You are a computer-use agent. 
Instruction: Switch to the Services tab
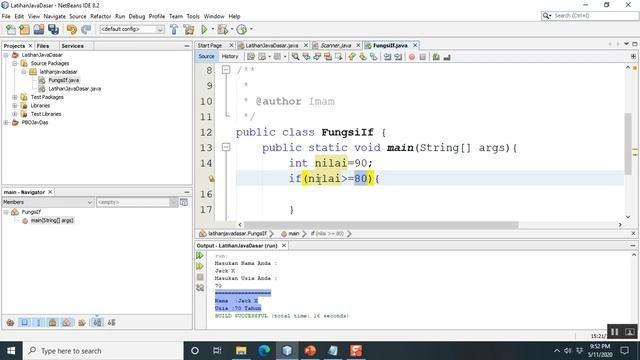(73, 46)
